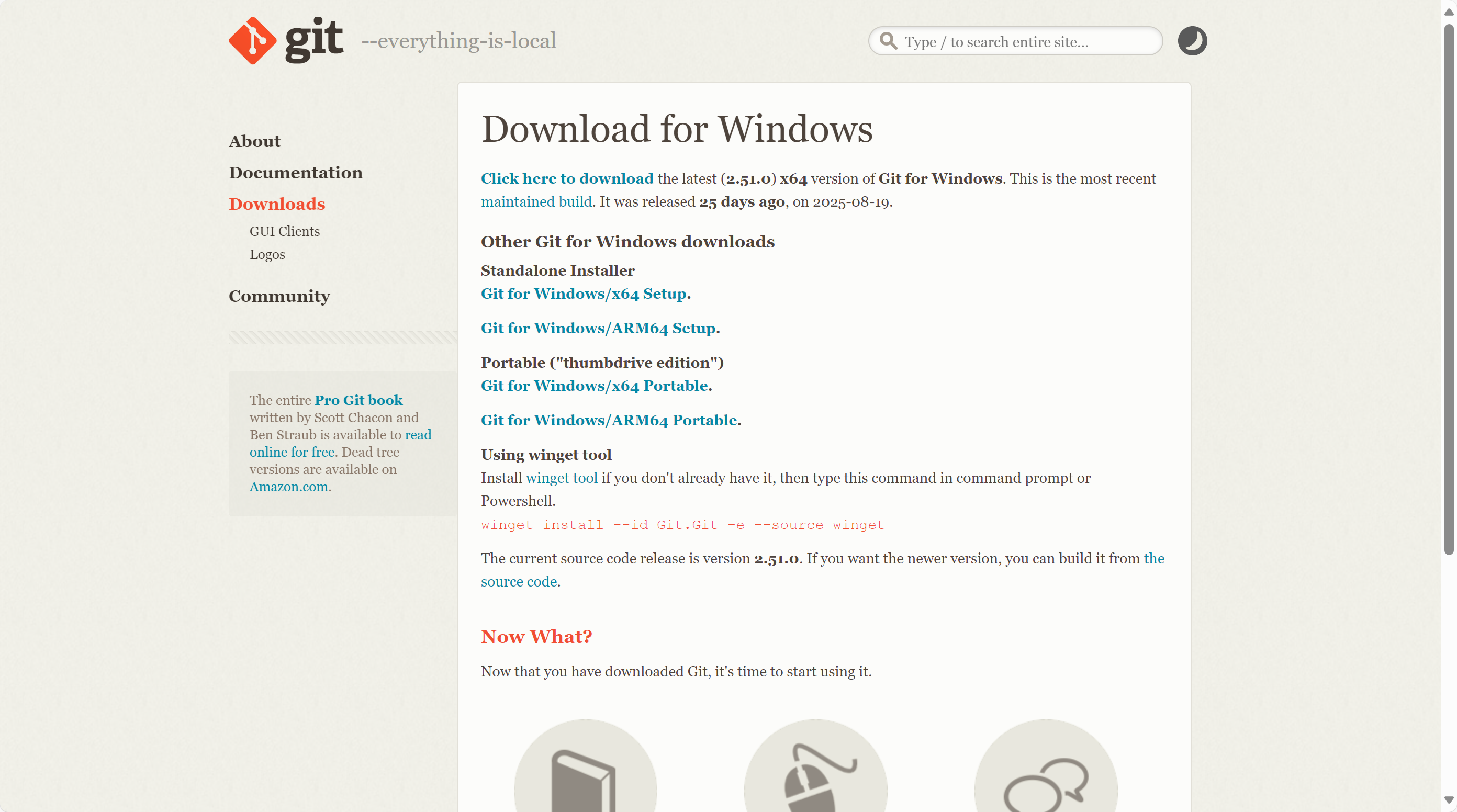Viewport: 1457px width, 812px height.
Task: Click the page scrollbar down arrow
Action: click(x=1449, y=799)
